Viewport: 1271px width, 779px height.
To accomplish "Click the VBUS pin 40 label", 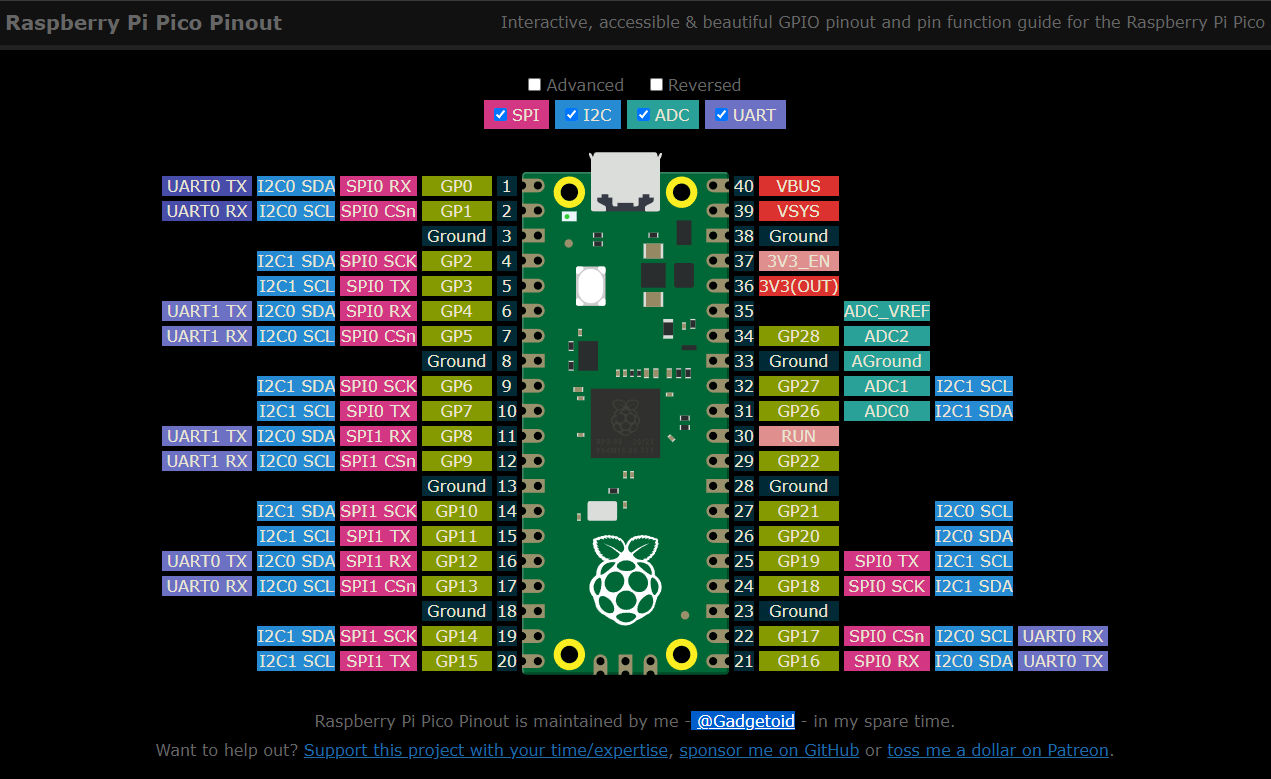I will tap(799, 186).
